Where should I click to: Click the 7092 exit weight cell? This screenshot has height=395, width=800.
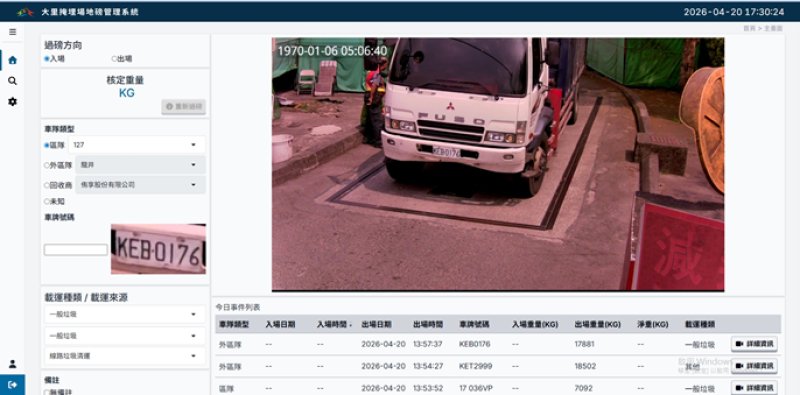pyautogui.click(x=583, y=388)
